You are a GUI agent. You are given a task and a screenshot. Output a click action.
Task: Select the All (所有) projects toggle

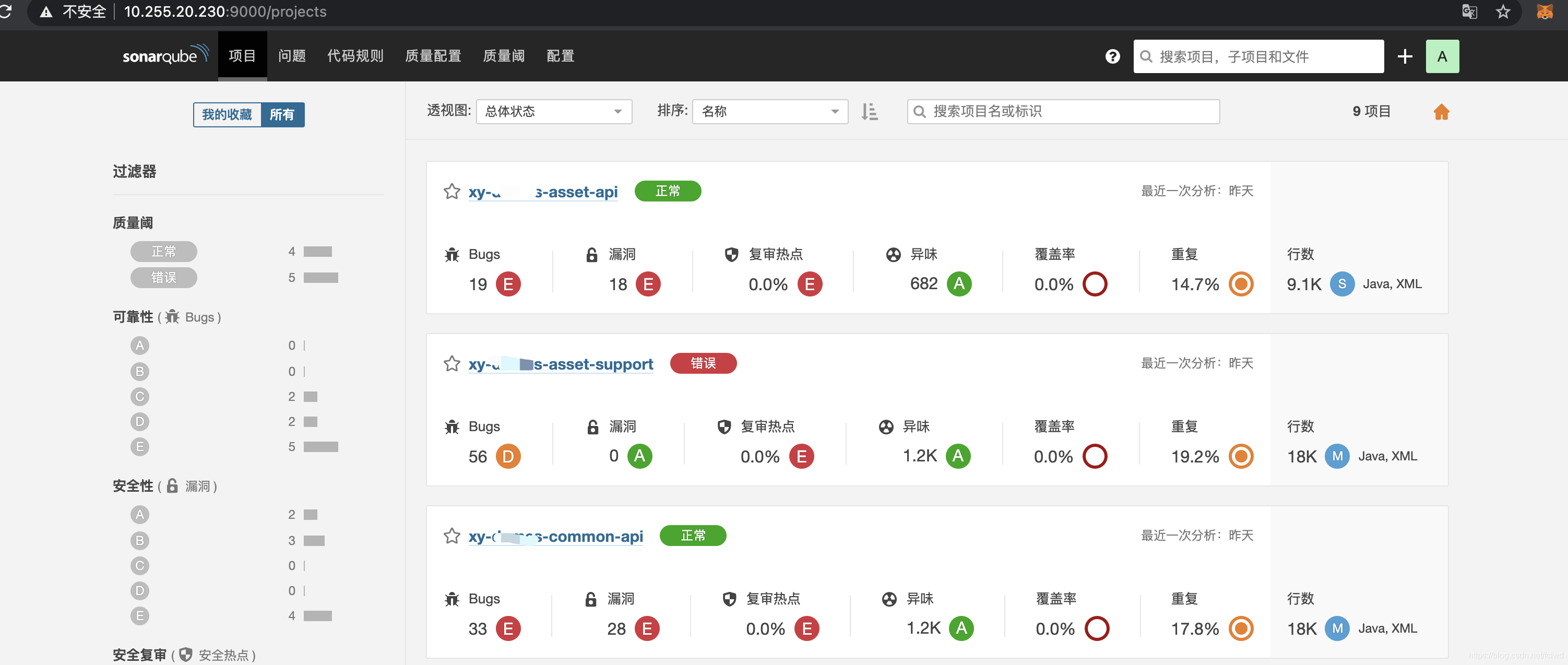[282, 114]
